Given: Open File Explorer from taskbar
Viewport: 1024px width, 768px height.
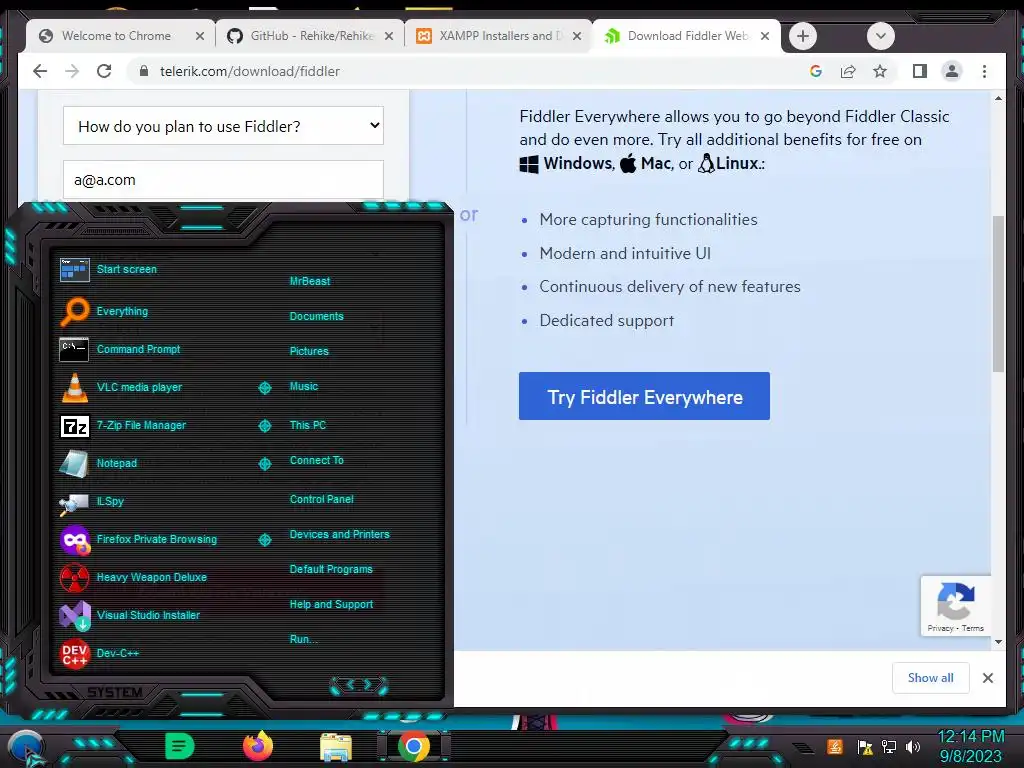Looking at the screenshot, I should (x=336, y=747).
